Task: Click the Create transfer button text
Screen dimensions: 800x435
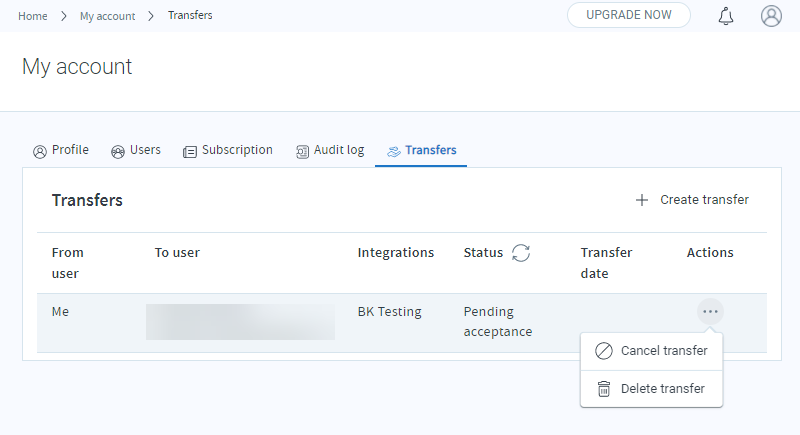Action: 704,200
